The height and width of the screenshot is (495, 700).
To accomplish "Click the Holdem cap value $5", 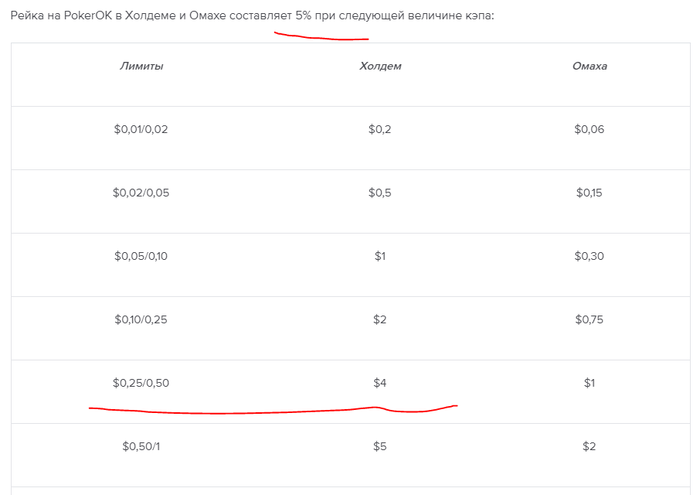I will [x=380, y=447].
